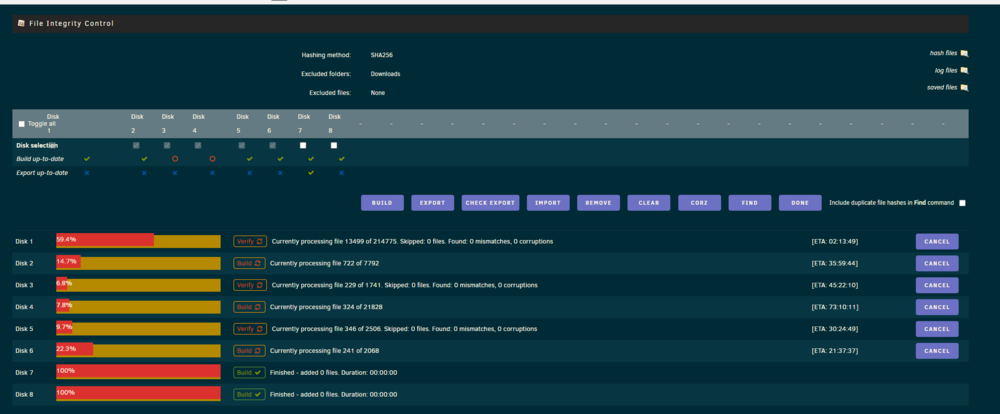Click Disk 3 Build up-to-date red circle

tap(175, 159)
